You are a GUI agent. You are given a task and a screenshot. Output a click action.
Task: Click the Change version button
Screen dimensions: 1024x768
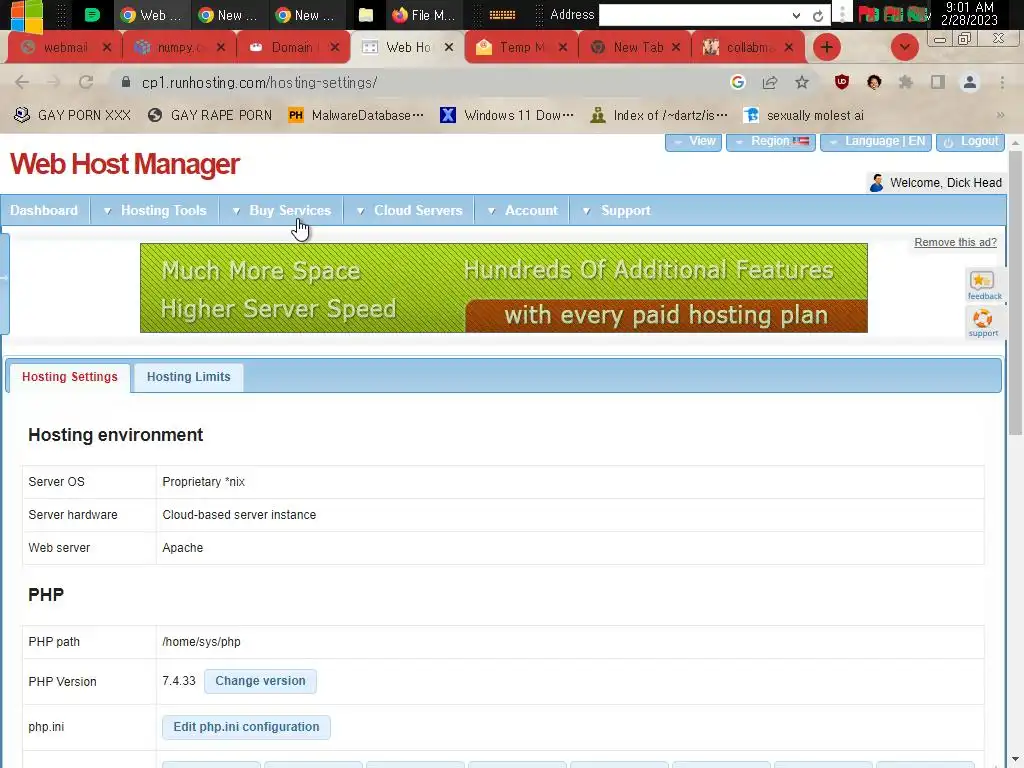coord(260,681)
